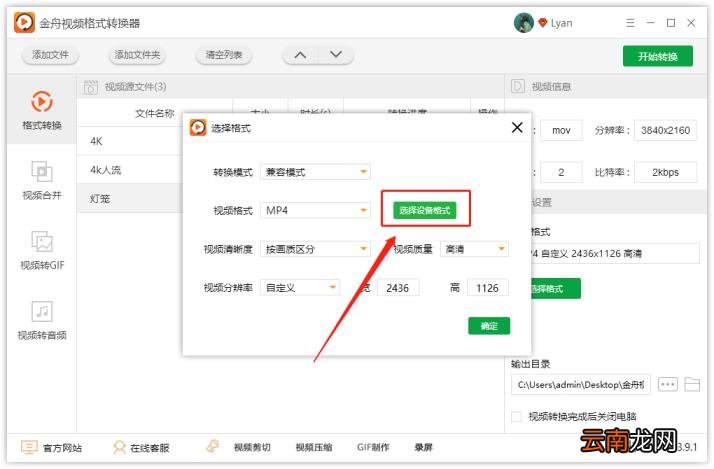Click the output directory path field
Screen dimensions: 714x469
581,385
